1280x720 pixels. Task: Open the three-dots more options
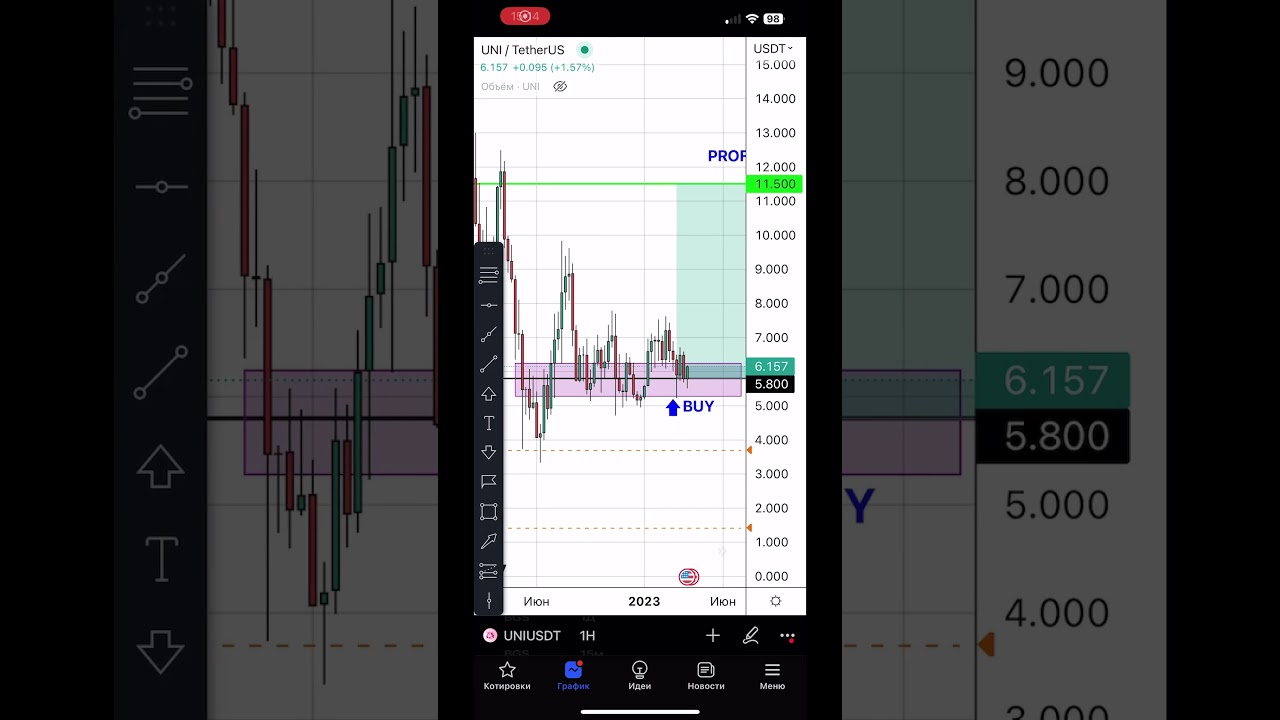(787, 636)
